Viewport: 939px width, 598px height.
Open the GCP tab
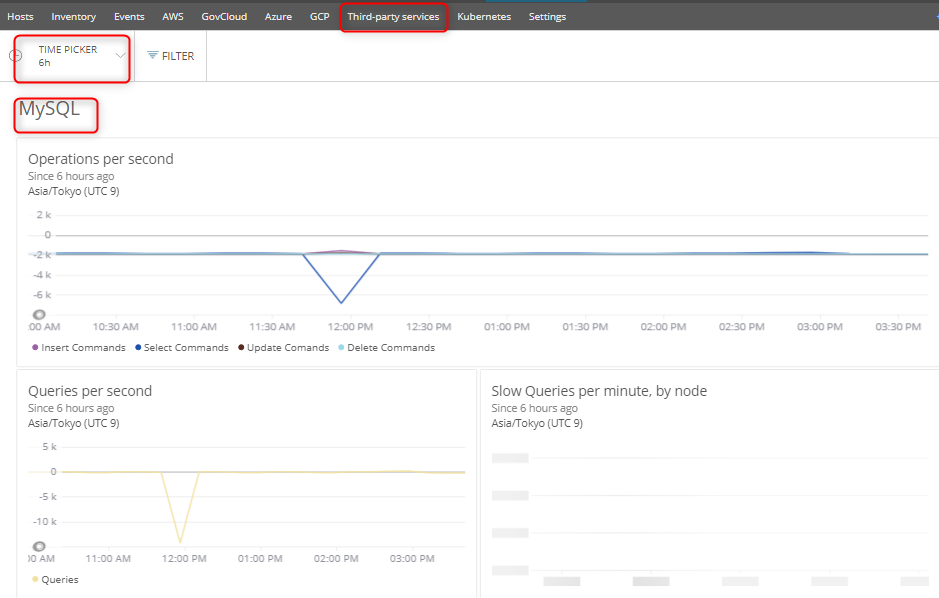320,17
